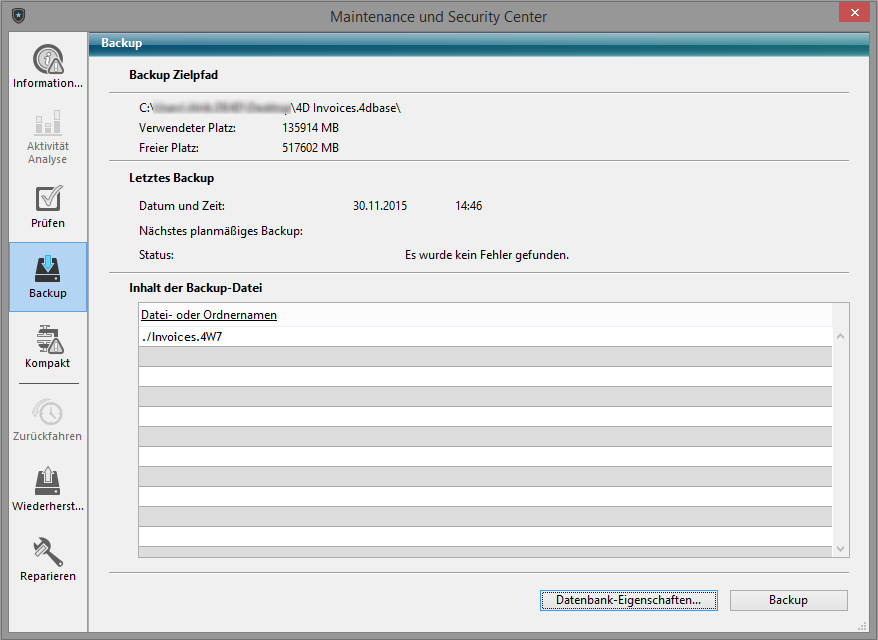Click the Datei- oder Ordnernamen column header
This screenshot has height=640, width=878.
coord(209,315)
